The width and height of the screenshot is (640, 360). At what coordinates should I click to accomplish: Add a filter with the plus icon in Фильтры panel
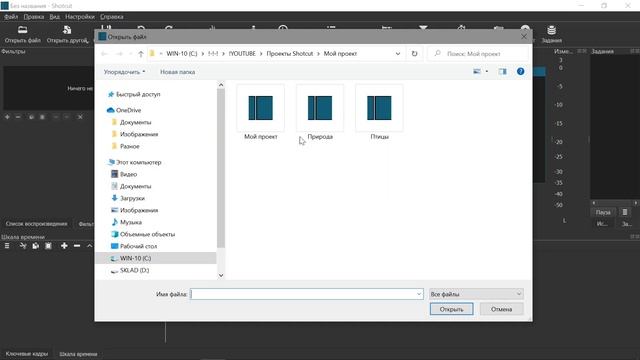[x=7, y=117]
